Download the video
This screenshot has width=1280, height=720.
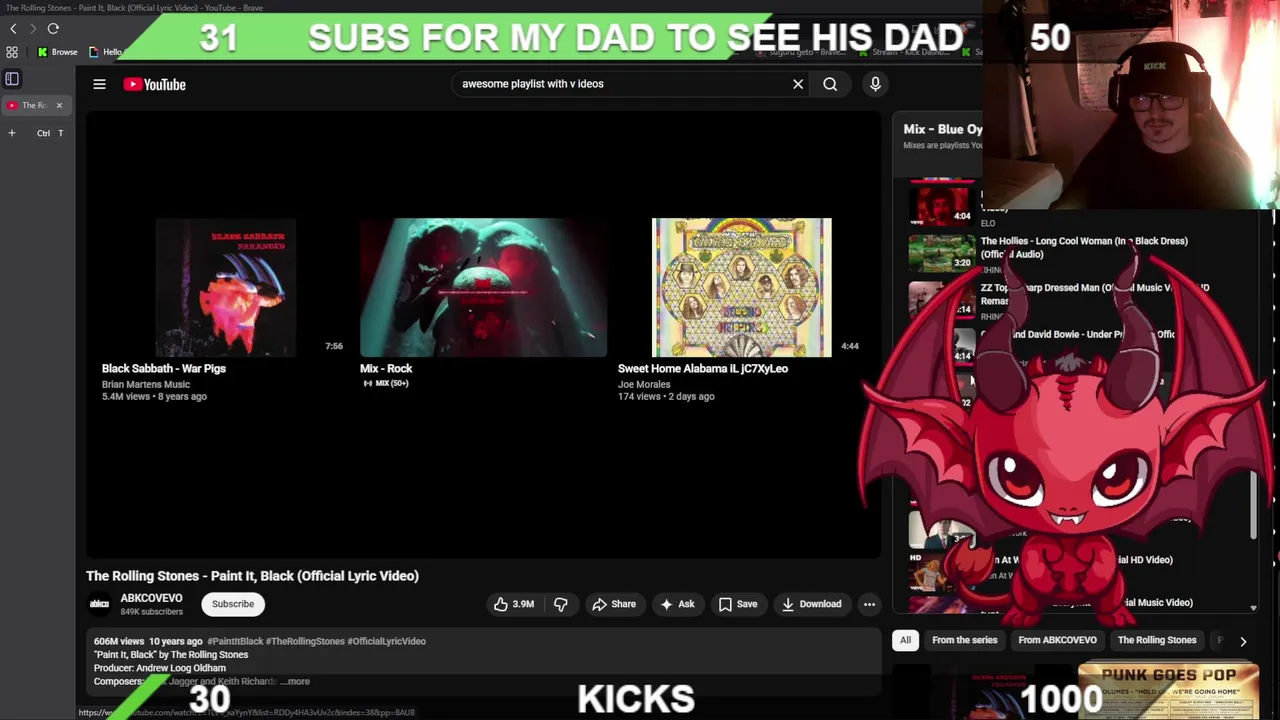[812, 604]
